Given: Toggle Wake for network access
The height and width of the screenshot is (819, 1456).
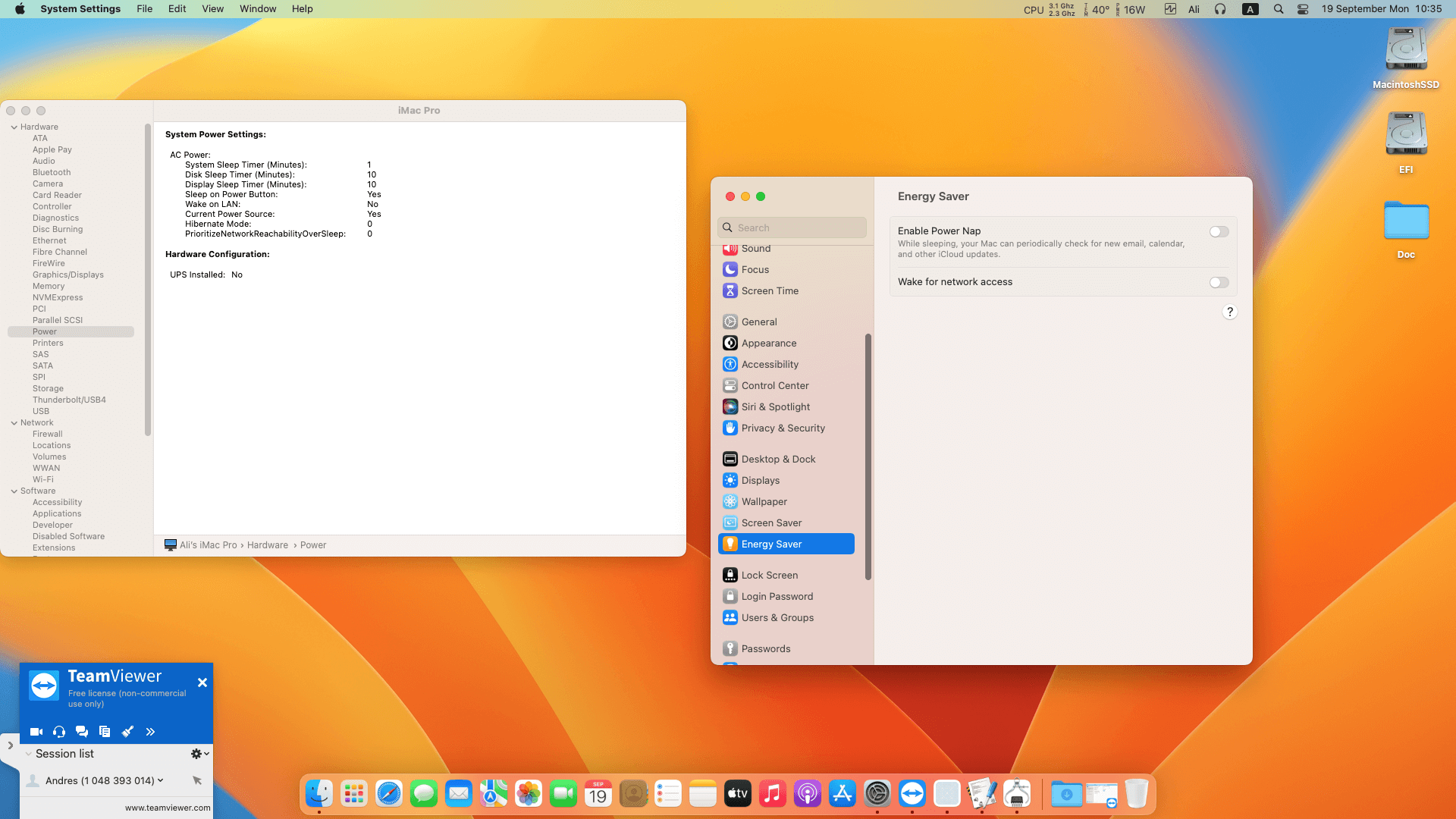Looking at the screenshot, I should click(x=1219, y=283).
